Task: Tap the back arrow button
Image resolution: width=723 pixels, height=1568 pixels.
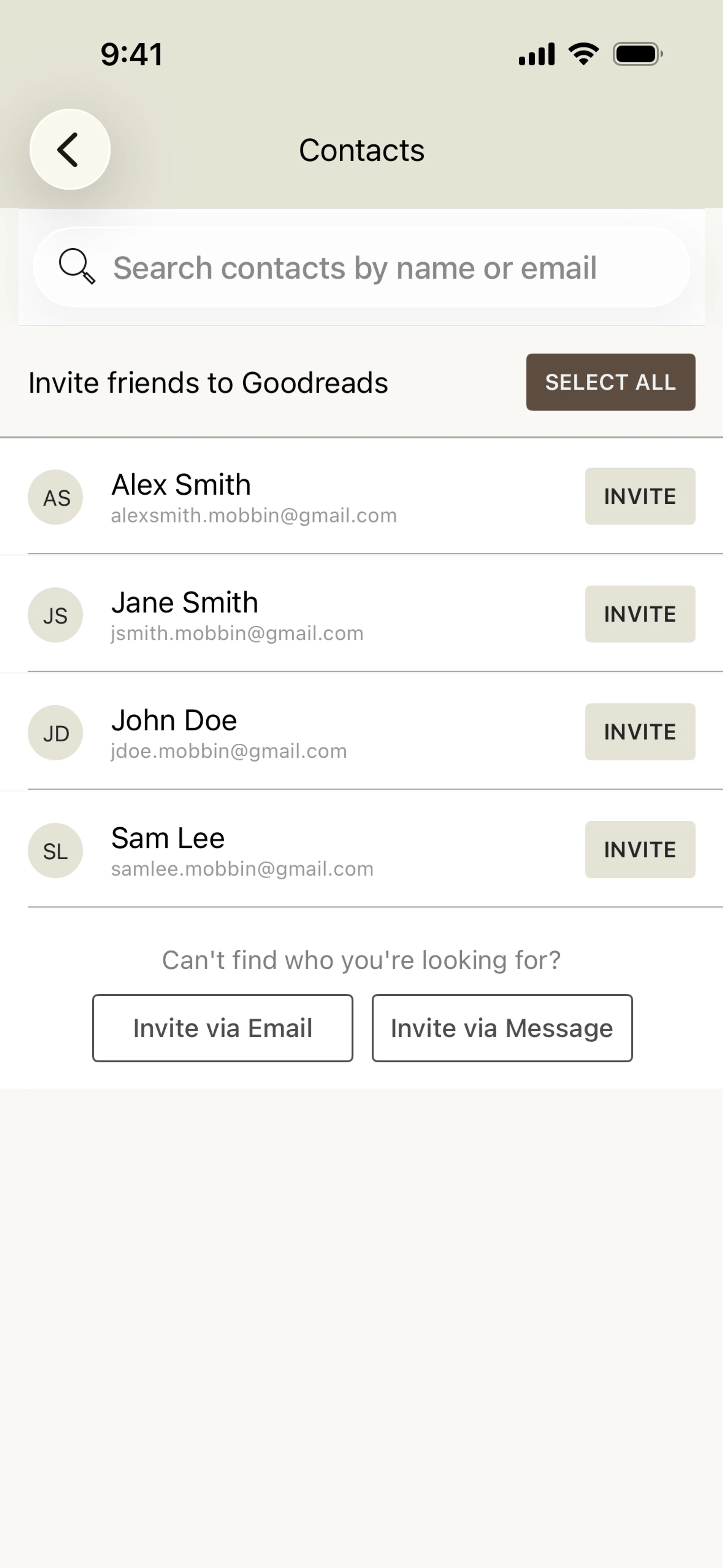Action: click(x=70, y=149)
